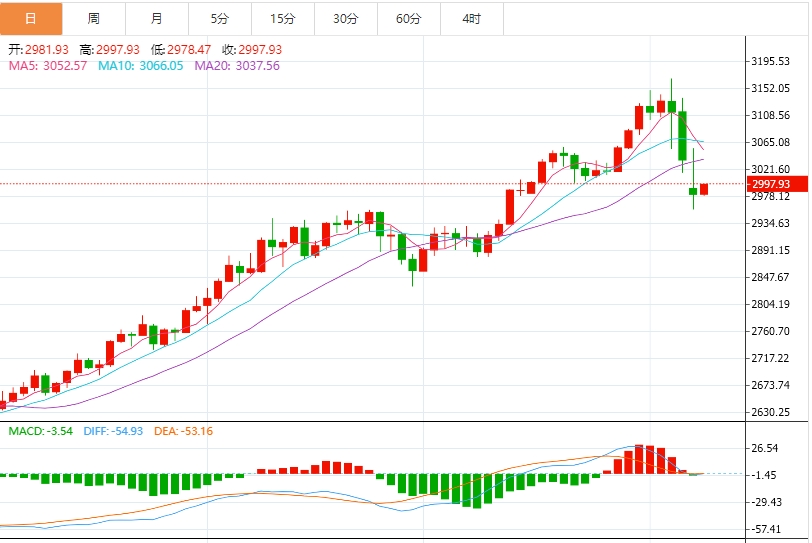Click the MA20 indicator label

(237, 66)
